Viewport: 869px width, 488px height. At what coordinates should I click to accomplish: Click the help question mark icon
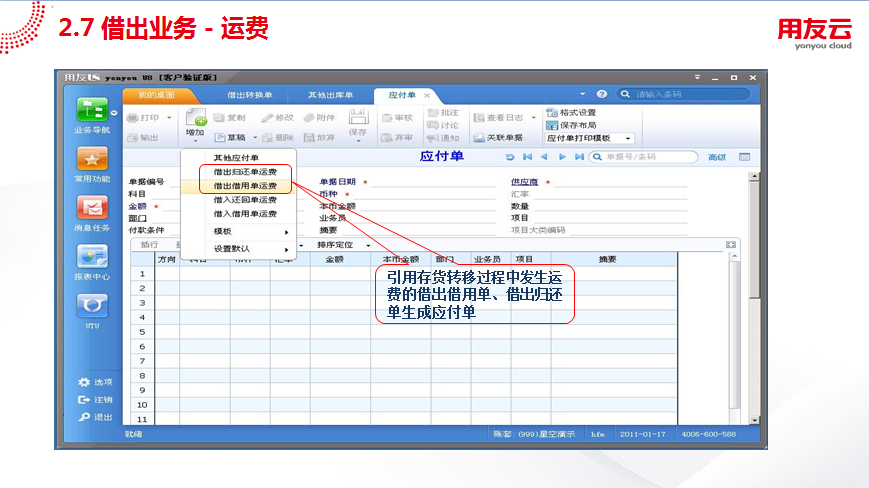[602, 94]
